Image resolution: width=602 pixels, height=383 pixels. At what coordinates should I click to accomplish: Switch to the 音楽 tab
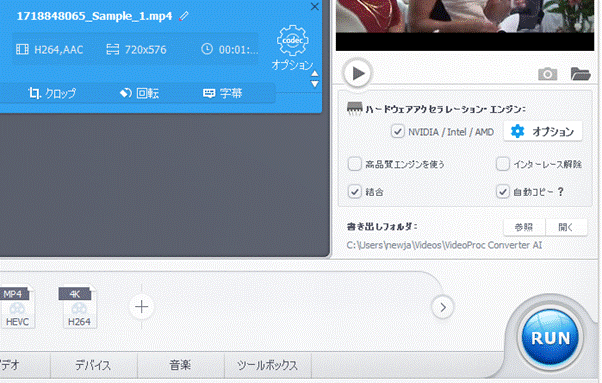tap(180, 365)
